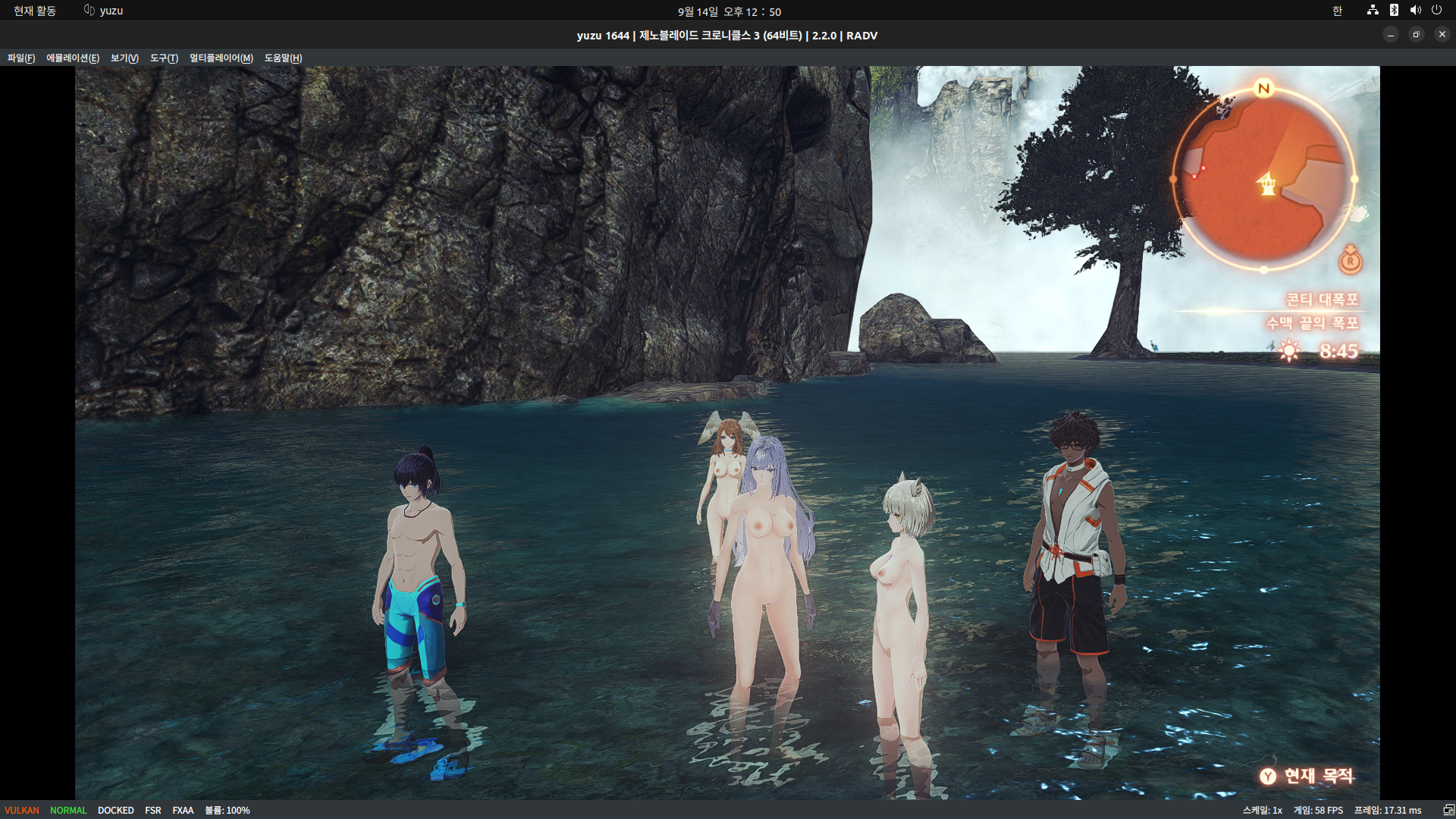Toggle the DOCKED mode status button
Screen dimensions: 1456x819
pos(116,810)
